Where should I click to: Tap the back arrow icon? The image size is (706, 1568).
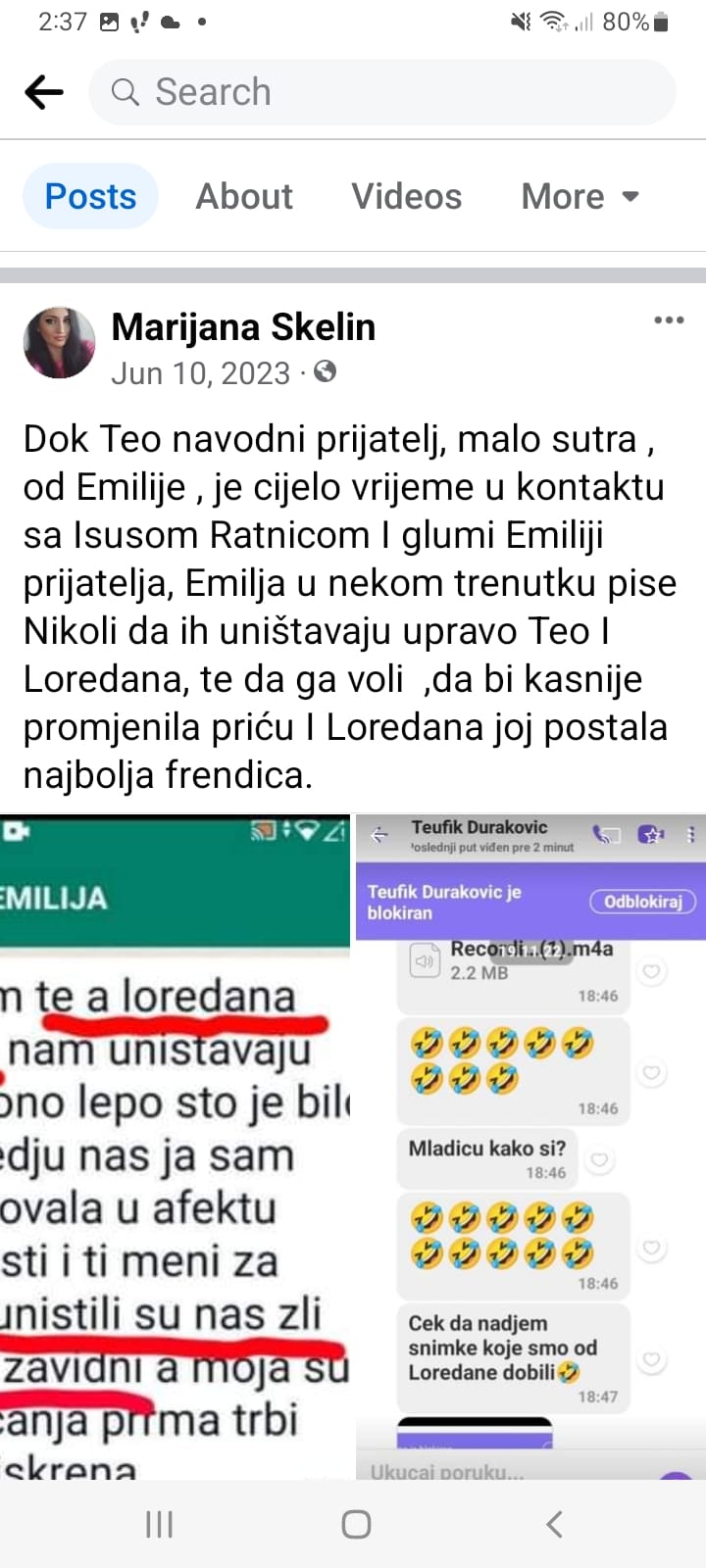click(44, 92)
